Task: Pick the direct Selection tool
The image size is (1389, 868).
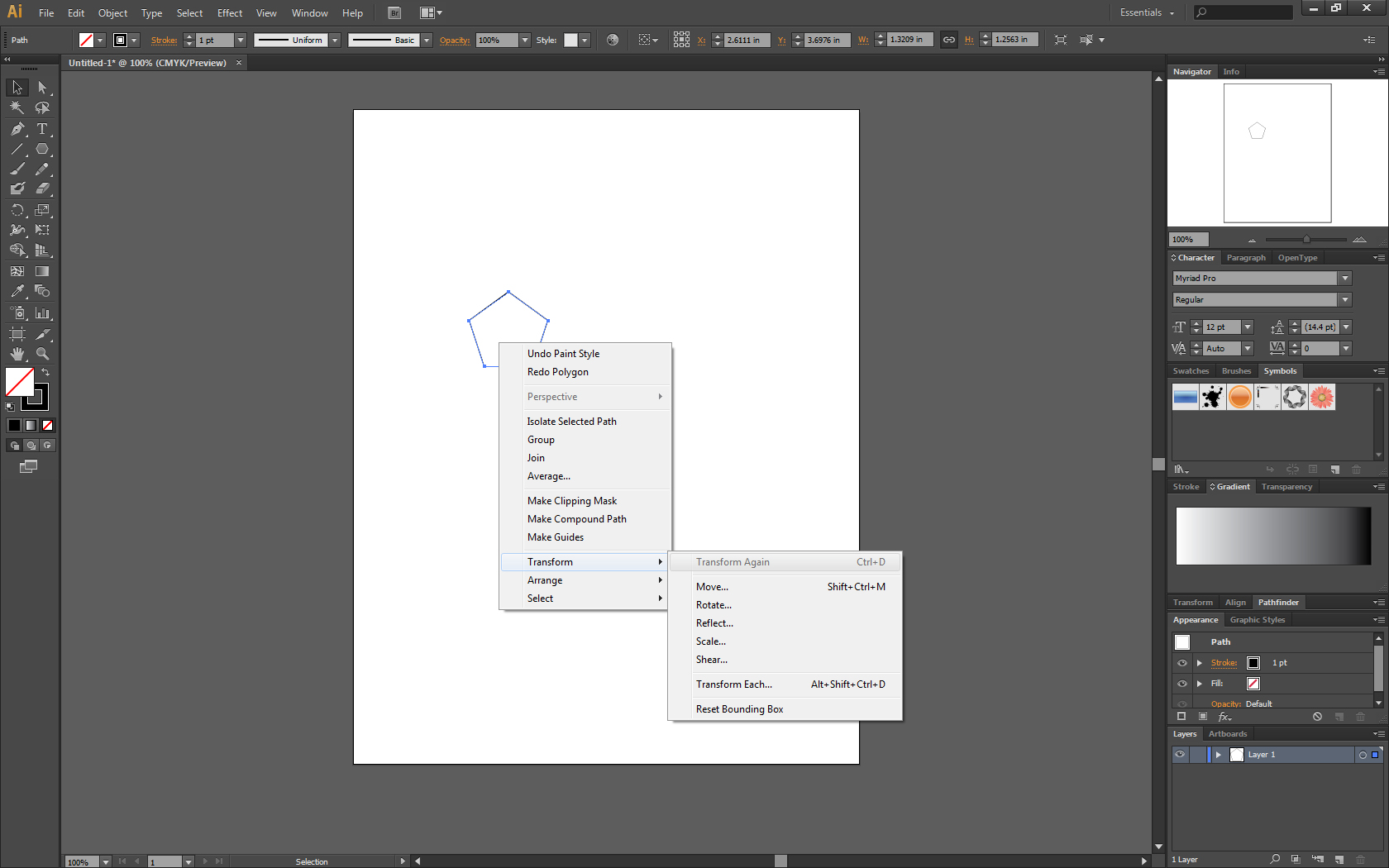Action: (42, 88)
